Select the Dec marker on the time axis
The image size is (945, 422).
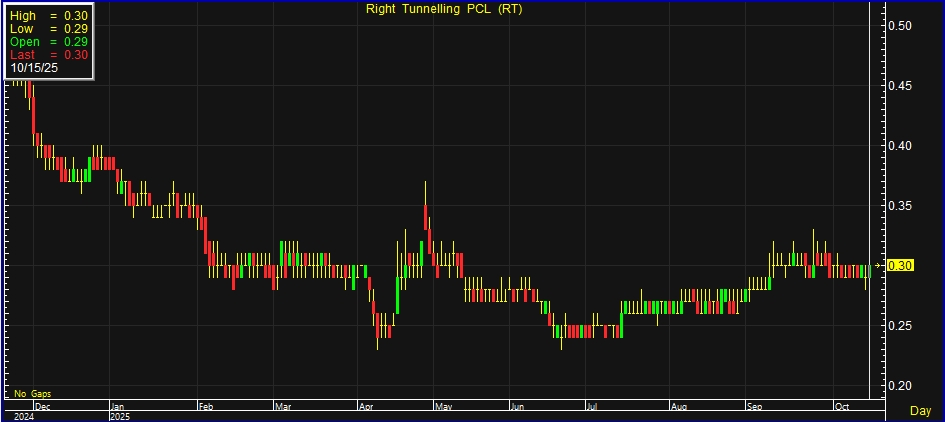click(x=42, y=406)
